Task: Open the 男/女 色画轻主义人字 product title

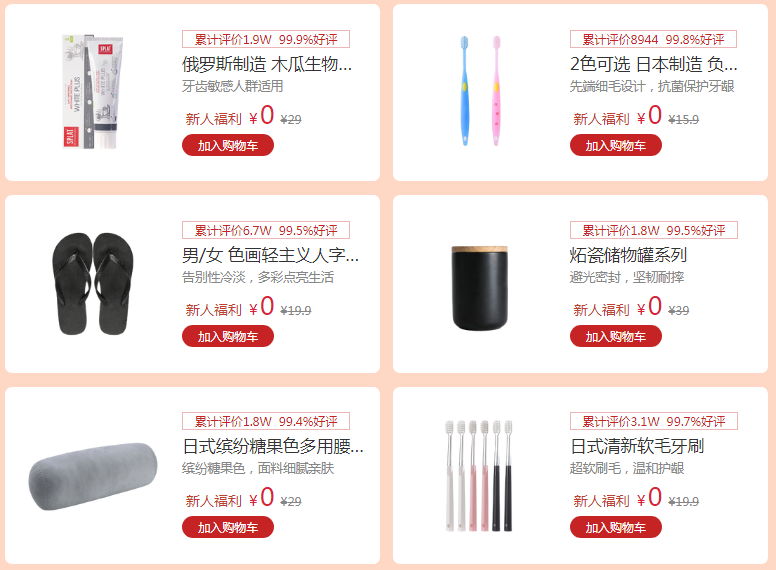Action: point(270,255)
